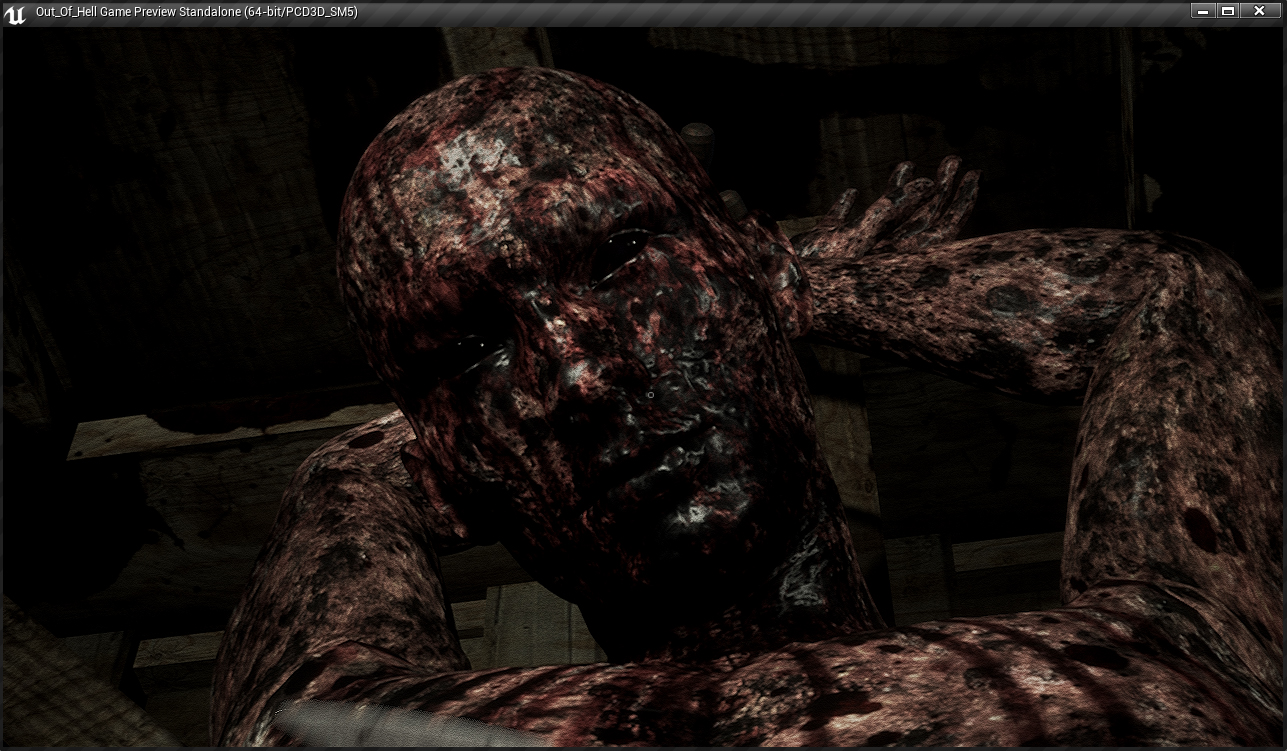The width and height of the screenshot is (1287, 751).
Task: Click the creature's forearm in the foreground
Action: tap(800, 690)
